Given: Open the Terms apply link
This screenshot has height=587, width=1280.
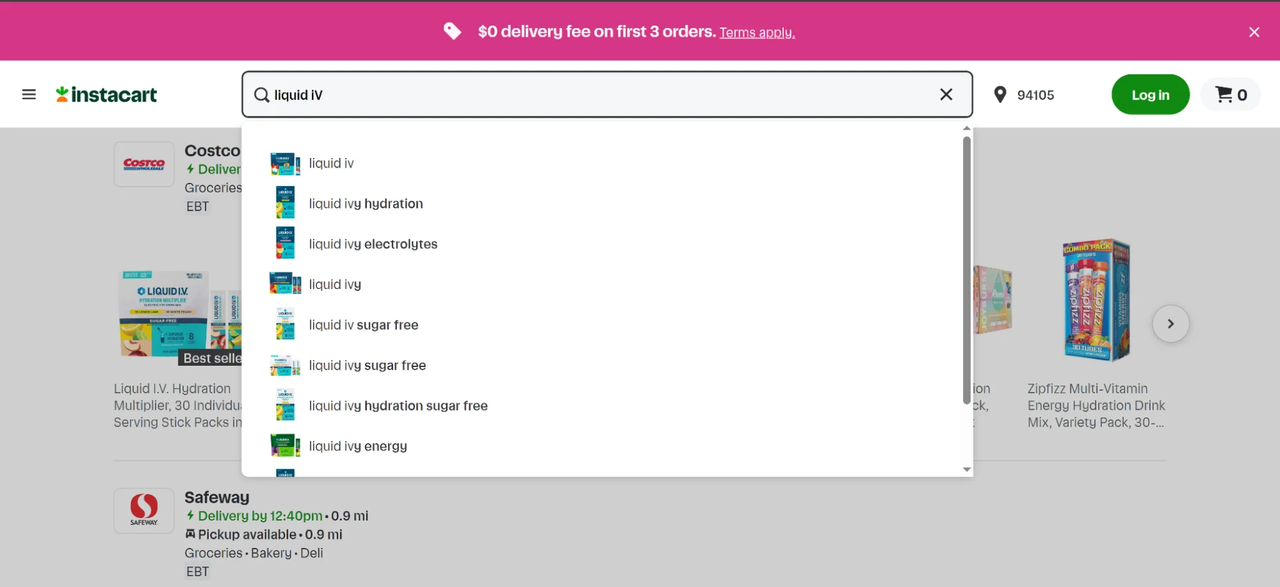Looking at the screenshot, I should point(757,33).
